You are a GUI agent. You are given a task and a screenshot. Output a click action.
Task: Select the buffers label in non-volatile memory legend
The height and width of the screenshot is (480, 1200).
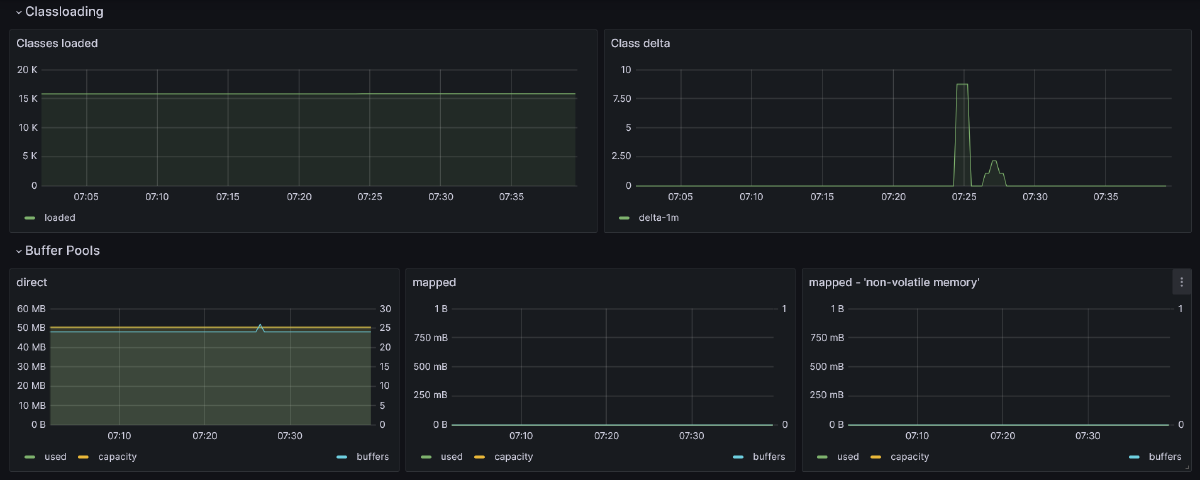tap(1164, 457)
